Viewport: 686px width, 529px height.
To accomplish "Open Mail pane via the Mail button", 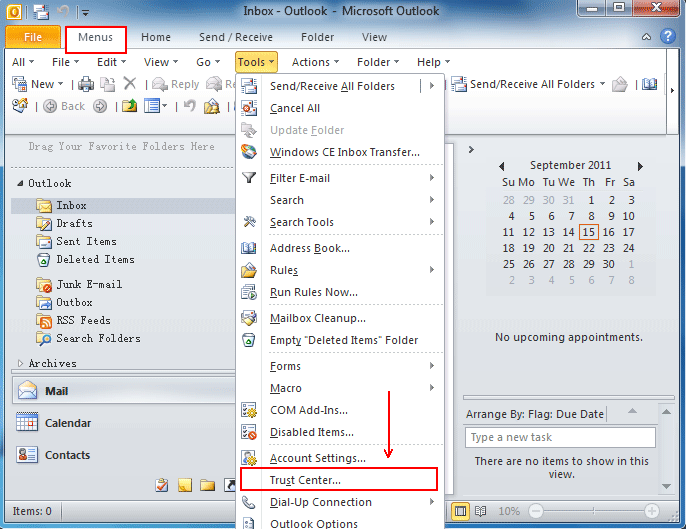I will [x=123, y=391].
